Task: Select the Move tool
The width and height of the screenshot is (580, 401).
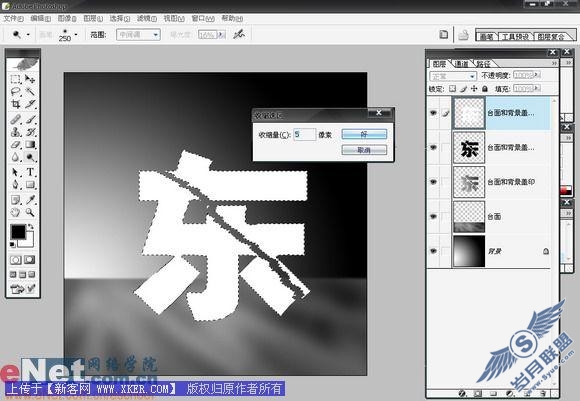Action: [30, 79]
